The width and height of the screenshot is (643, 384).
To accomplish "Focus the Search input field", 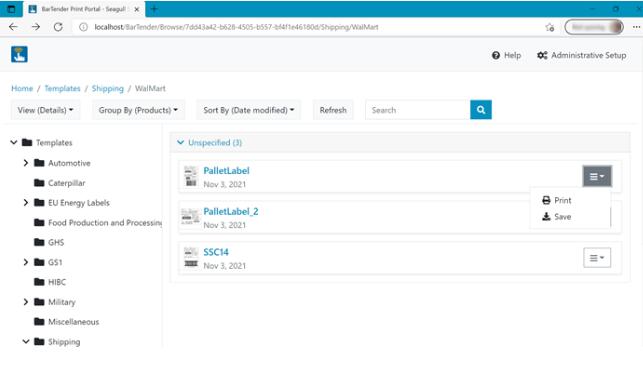I will (x=417, y=110).
